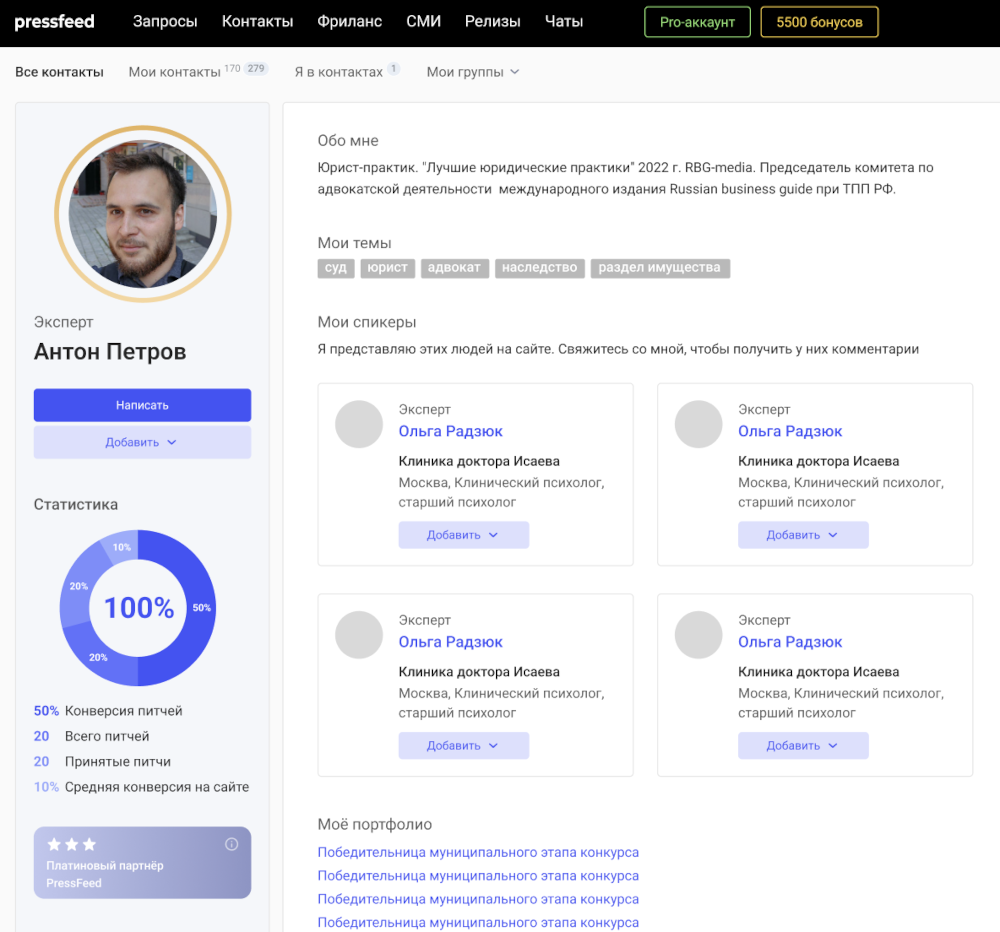Open the Запросы menu item
This screenshot has width=1000, height=932.
(x=165, y=22)
